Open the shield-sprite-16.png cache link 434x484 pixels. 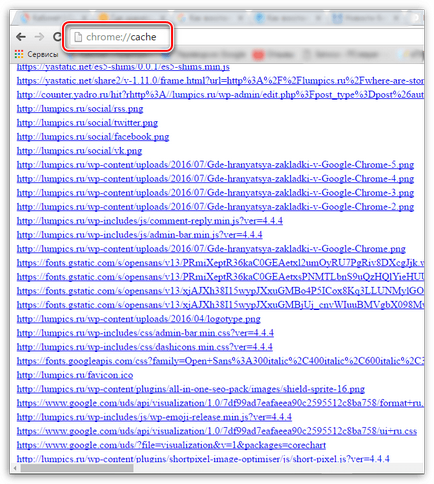click(x=191, y=389)
